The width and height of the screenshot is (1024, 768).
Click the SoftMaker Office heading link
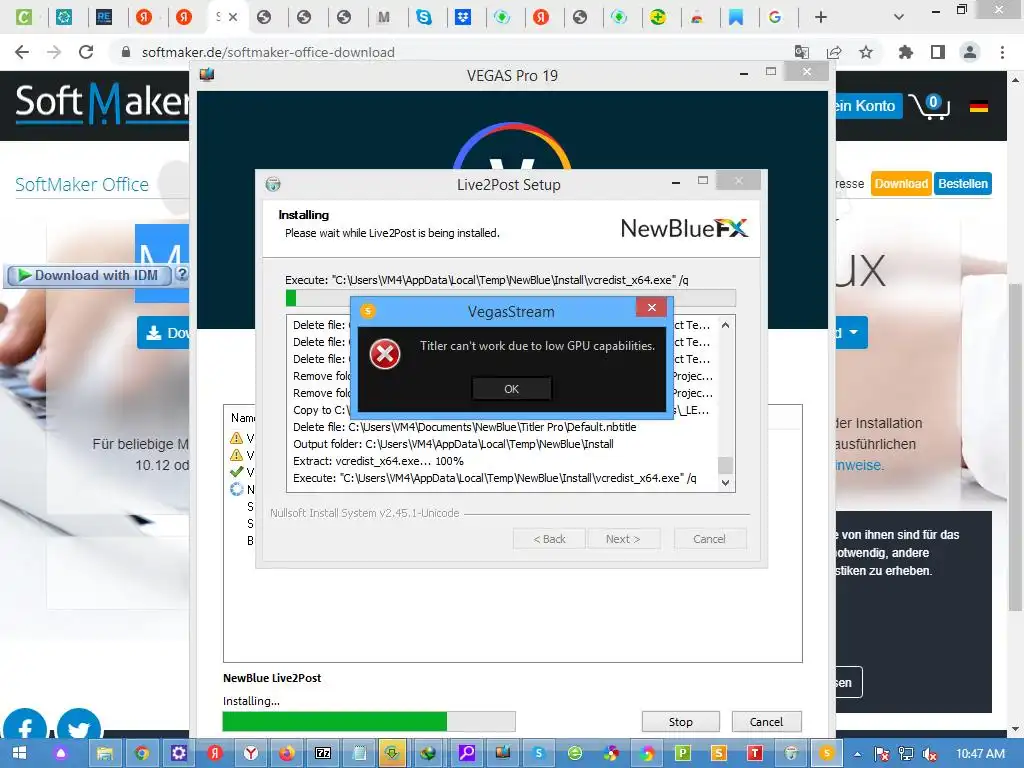82,185
